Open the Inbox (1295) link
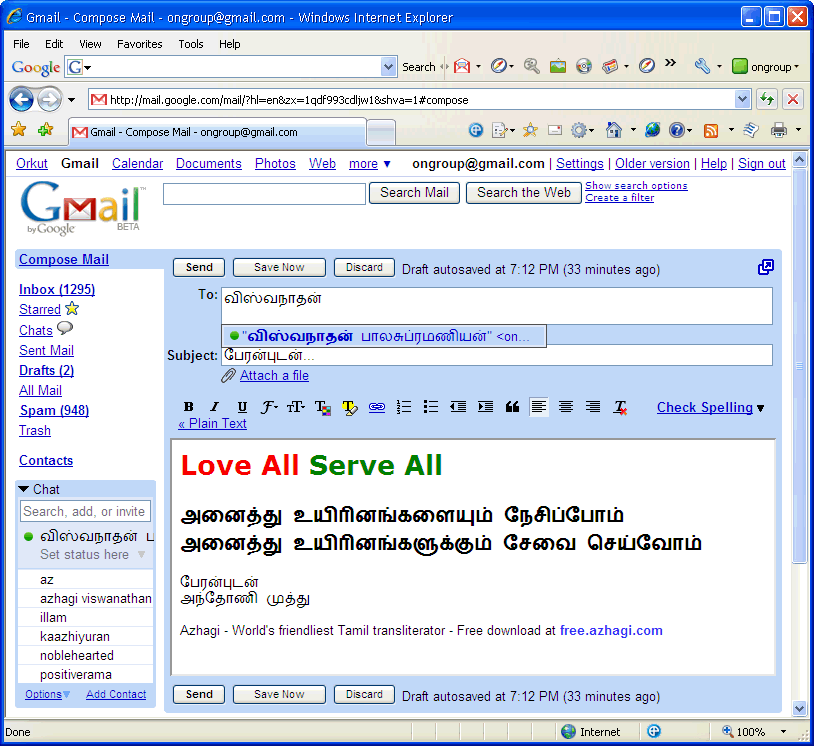Viewport: 814px width, 746px height. (57, 289)
